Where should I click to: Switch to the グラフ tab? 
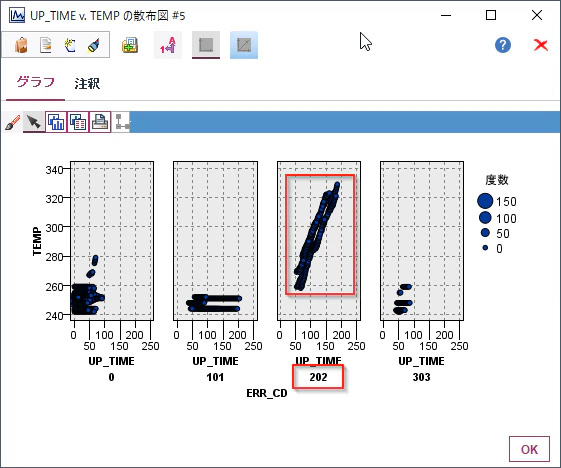pos(35,83)
